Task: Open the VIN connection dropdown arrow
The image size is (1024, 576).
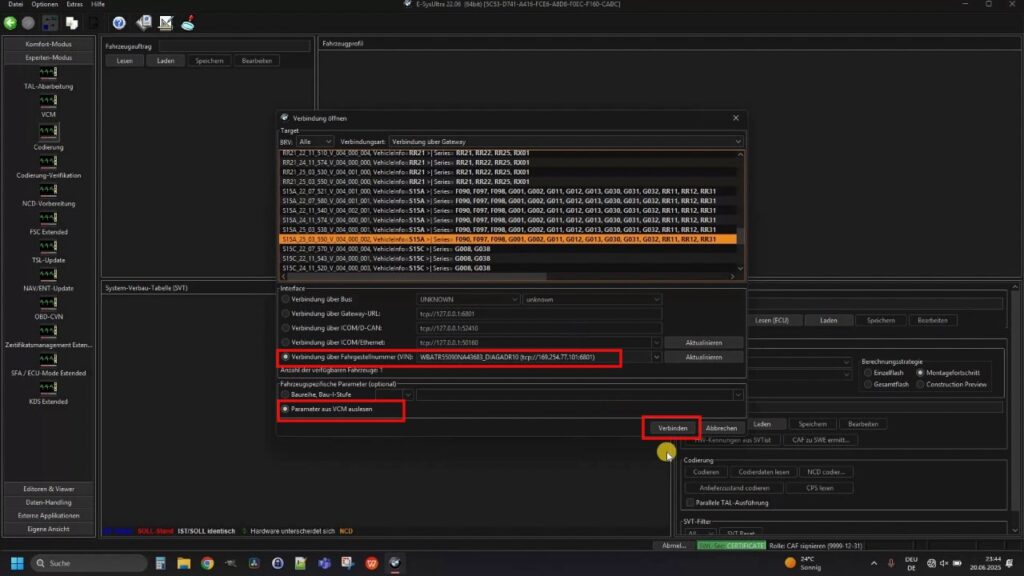Action: (655, 356)
